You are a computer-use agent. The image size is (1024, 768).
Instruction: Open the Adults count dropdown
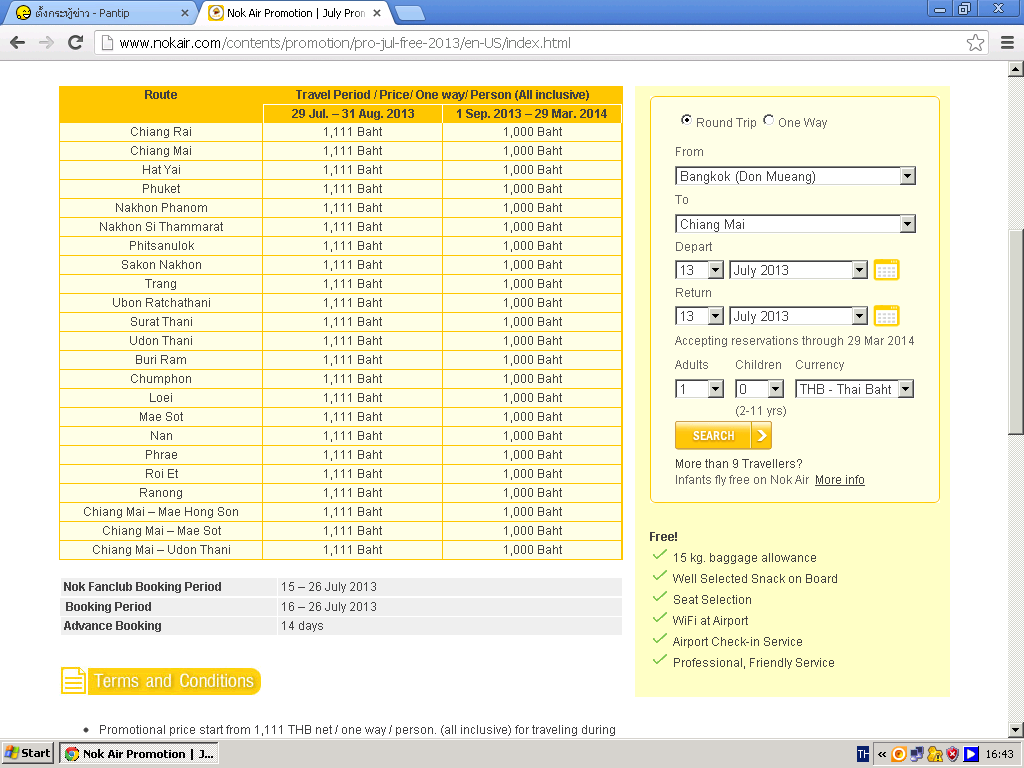tap(699, 389)
